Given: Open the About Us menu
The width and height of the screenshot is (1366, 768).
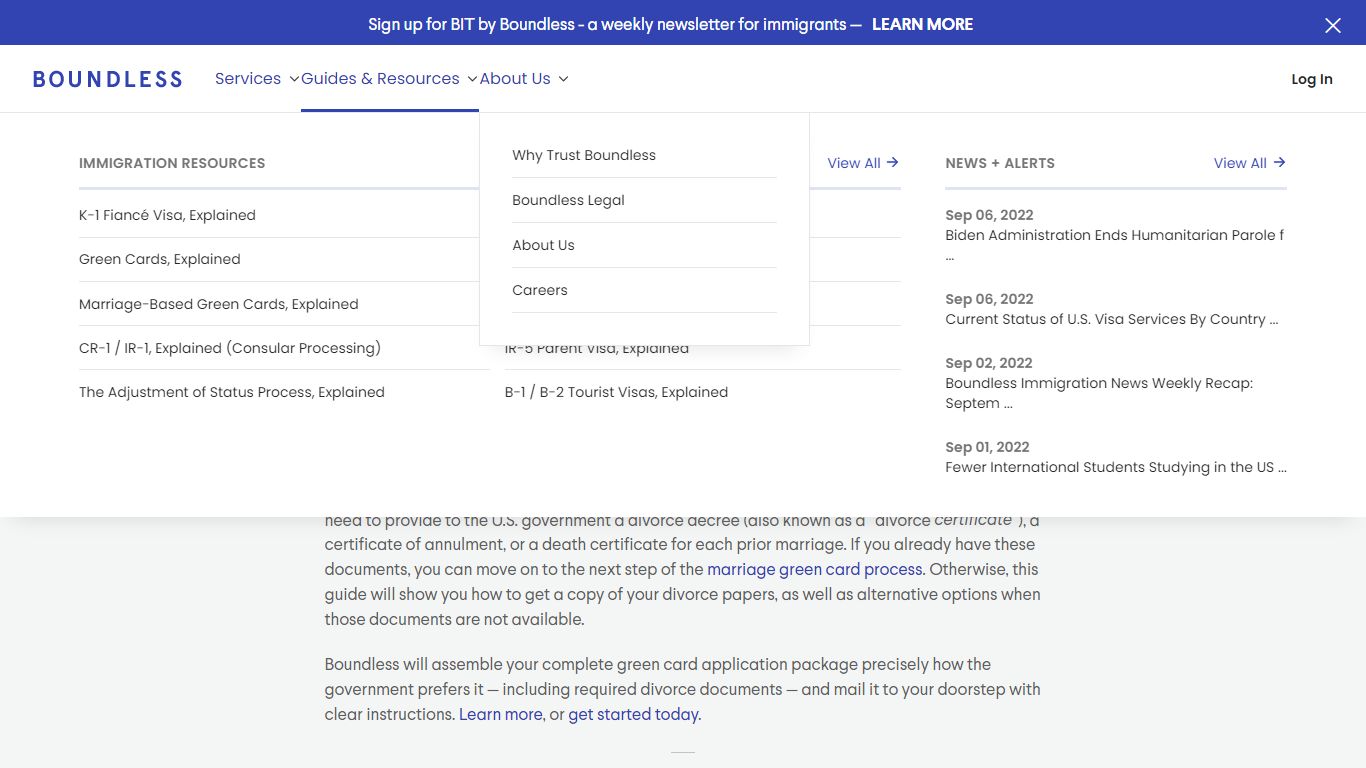Looking at the screenshot, I should [x=515, y=79].
